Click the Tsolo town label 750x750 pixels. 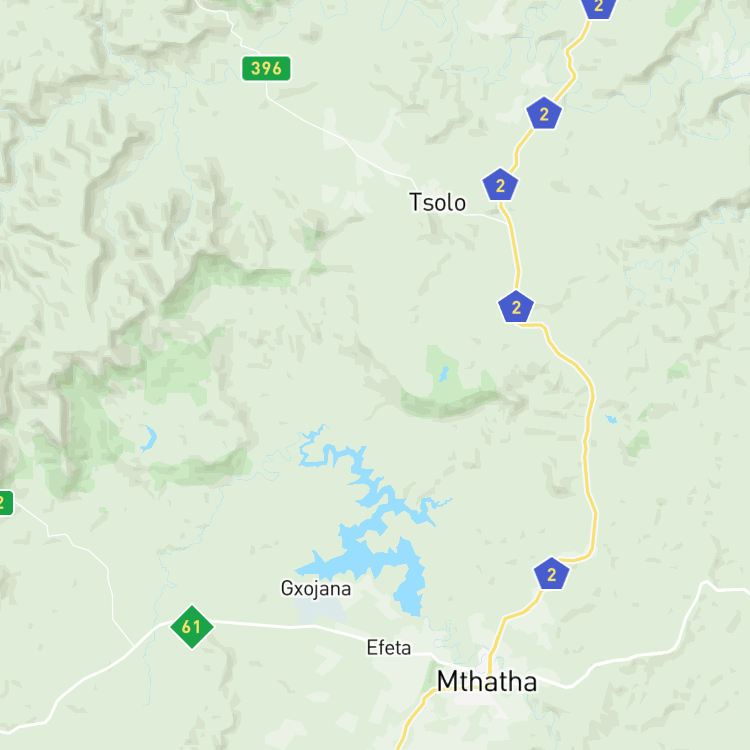pos(437,202)
